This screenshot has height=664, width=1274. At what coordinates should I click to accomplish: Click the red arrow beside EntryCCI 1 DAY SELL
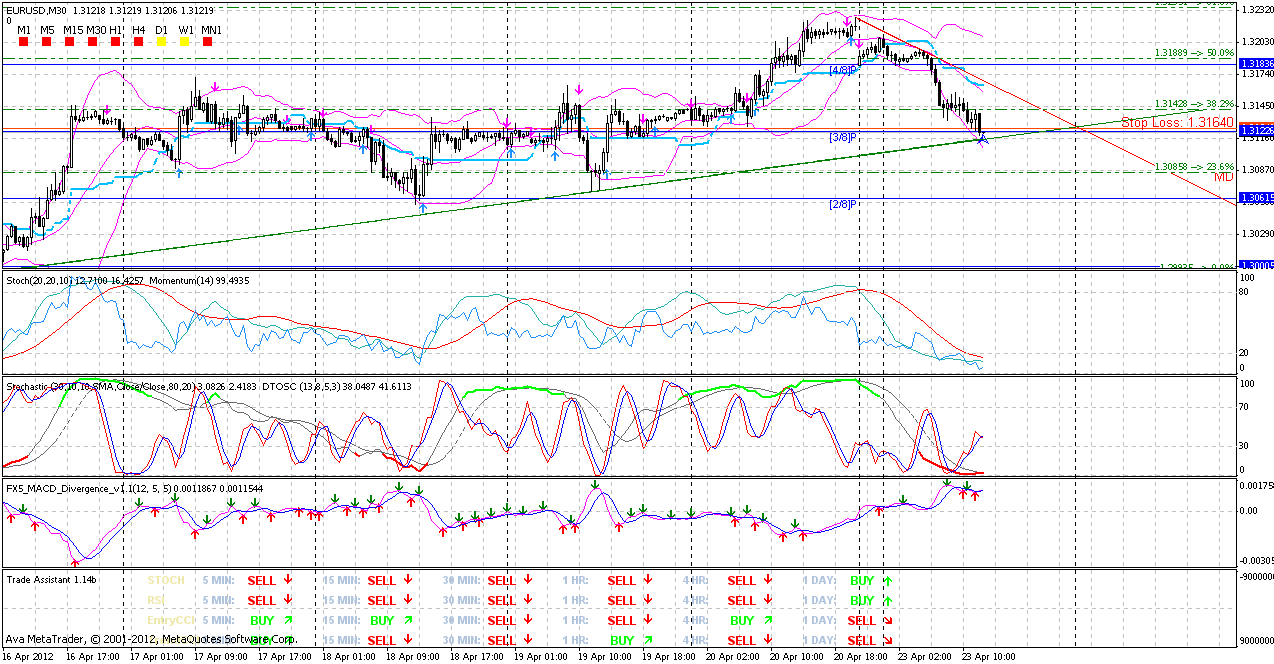point(887,620)
